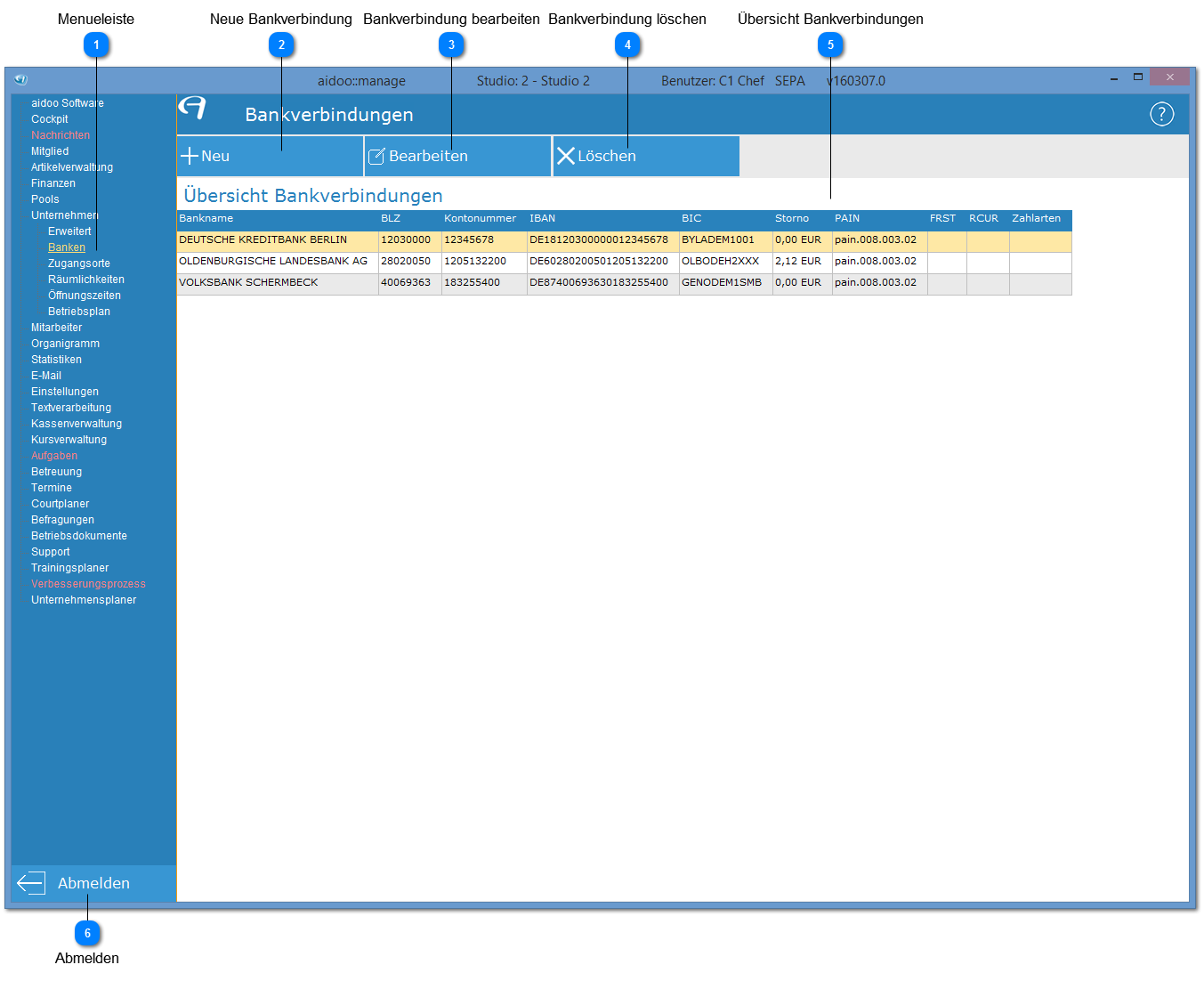Select VOLKSBANK SCHERMBECK row
The height and width of the screenshot is (981, 1204).
pyautogui.click(x=625, y=283)
